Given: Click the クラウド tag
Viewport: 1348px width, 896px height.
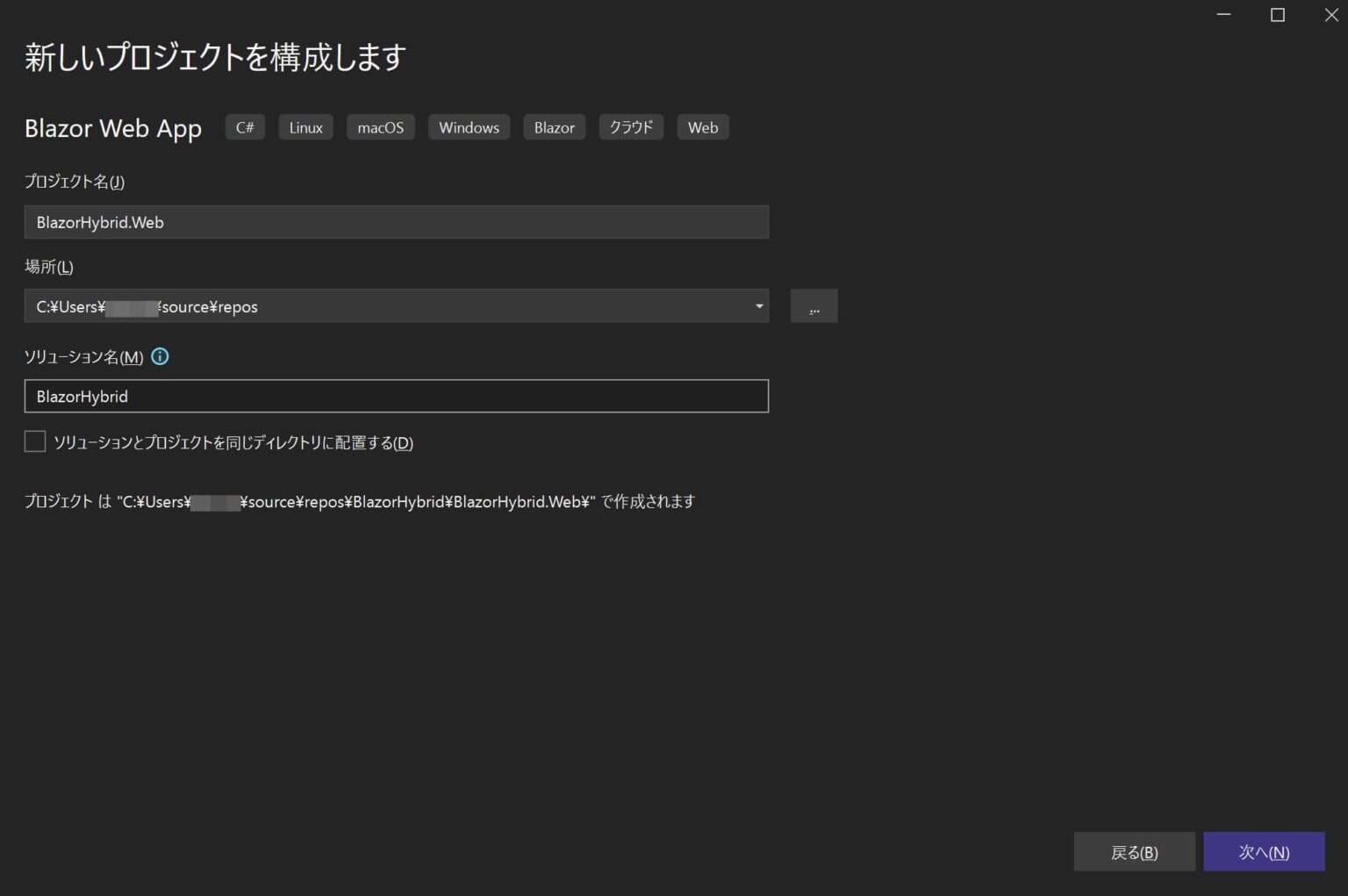Looking at the screenshot, I should (x=630, y=126).
